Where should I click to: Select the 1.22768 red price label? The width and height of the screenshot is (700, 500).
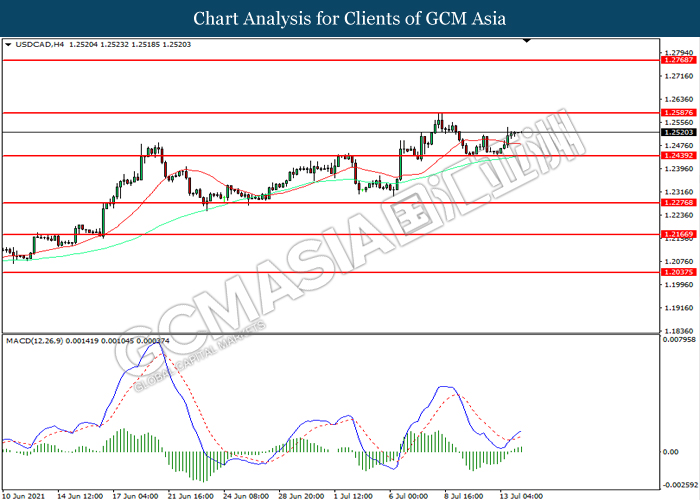679,202
